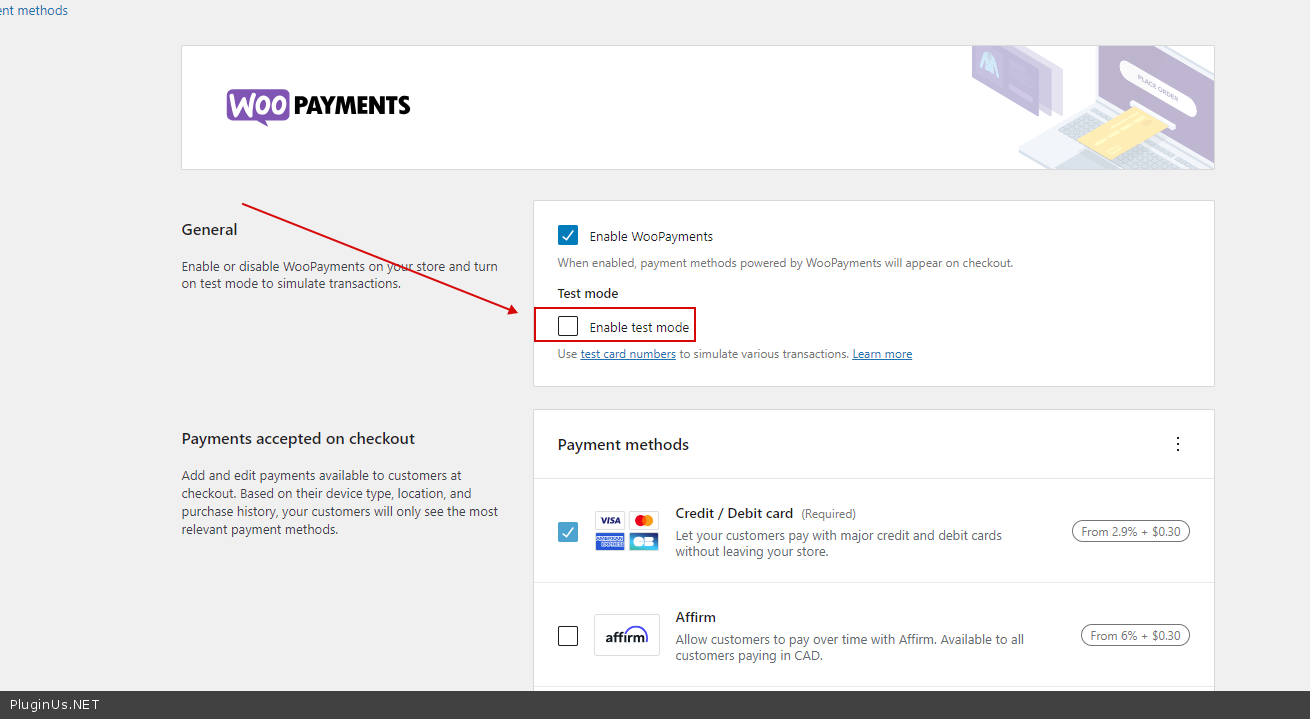Tick the Enable test mode checkbox
The width and height of the screenshot is (1310, 719).
click(568, 326)
